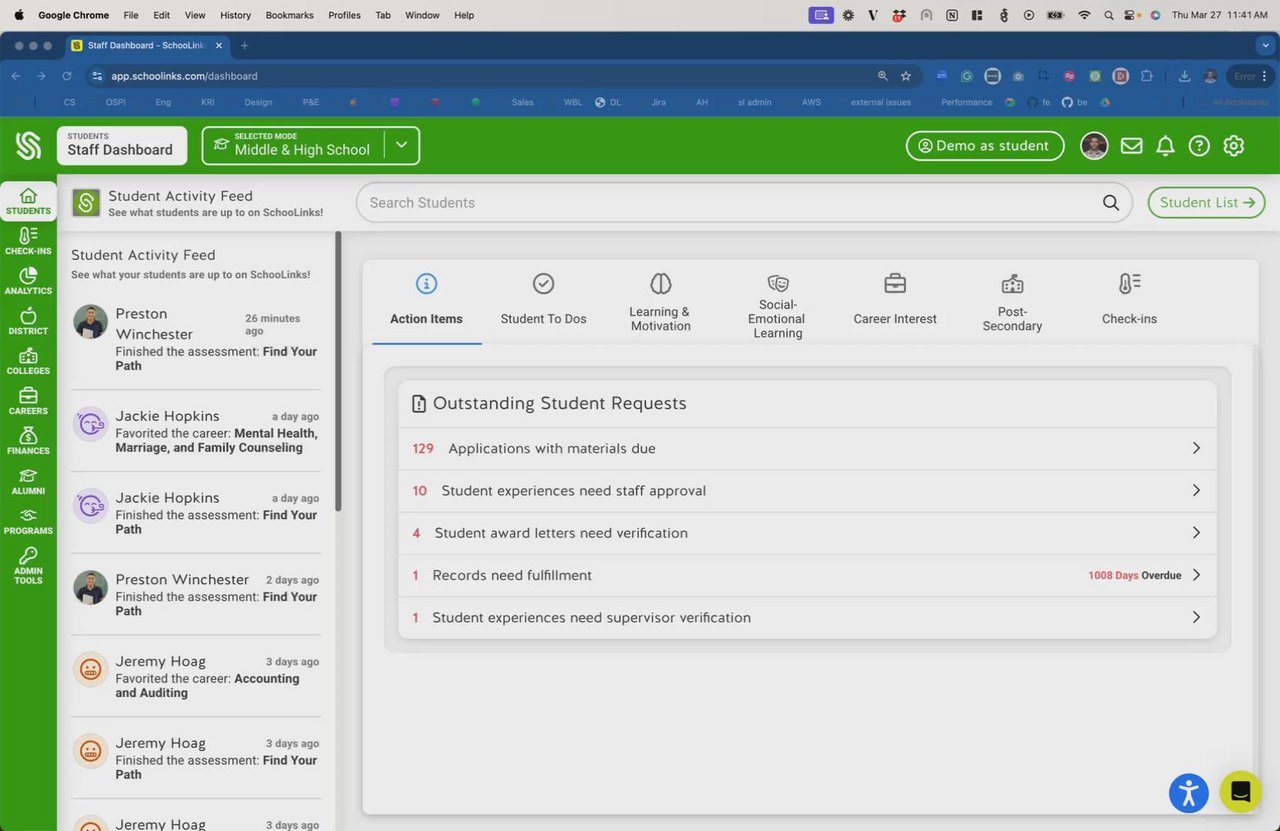The height and width of the screenshot is (831, 1280).
Task: Open the Colleges sidebar section
Action: click(28, 361)
